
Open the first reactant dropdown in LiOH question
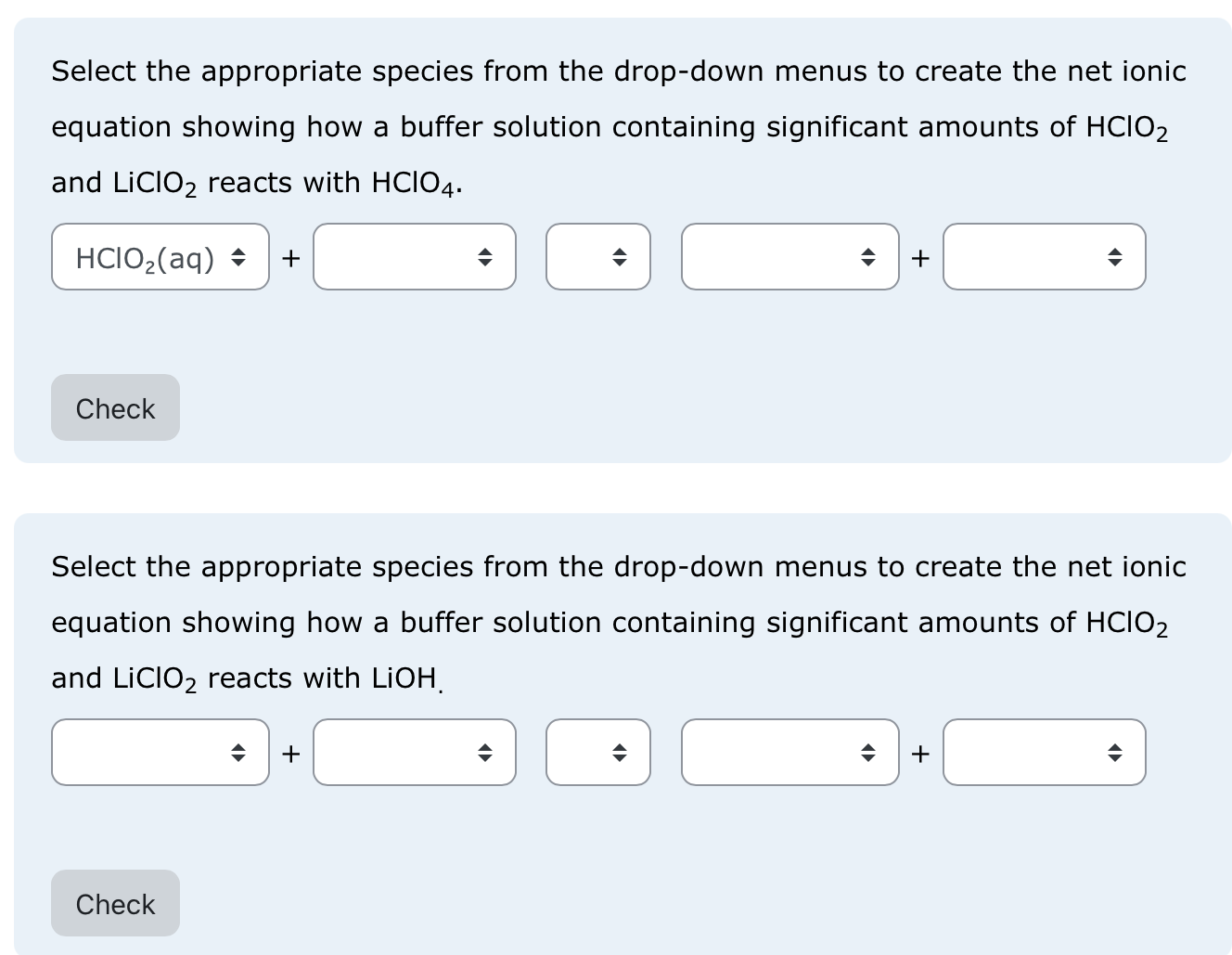pyautogui.click(x=160, y=753)
